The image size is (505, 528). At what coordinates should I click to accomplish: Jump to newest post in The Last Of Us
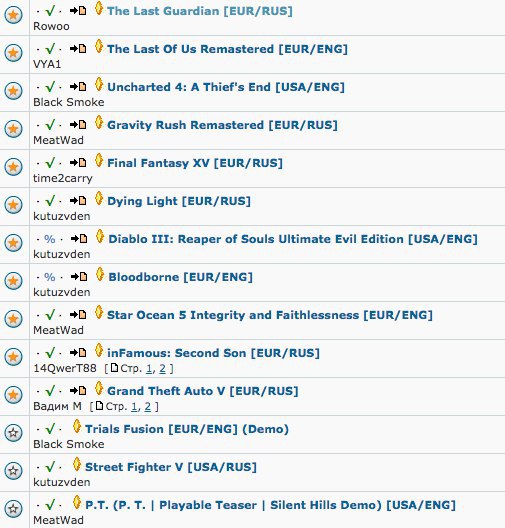tap(78, 49)
